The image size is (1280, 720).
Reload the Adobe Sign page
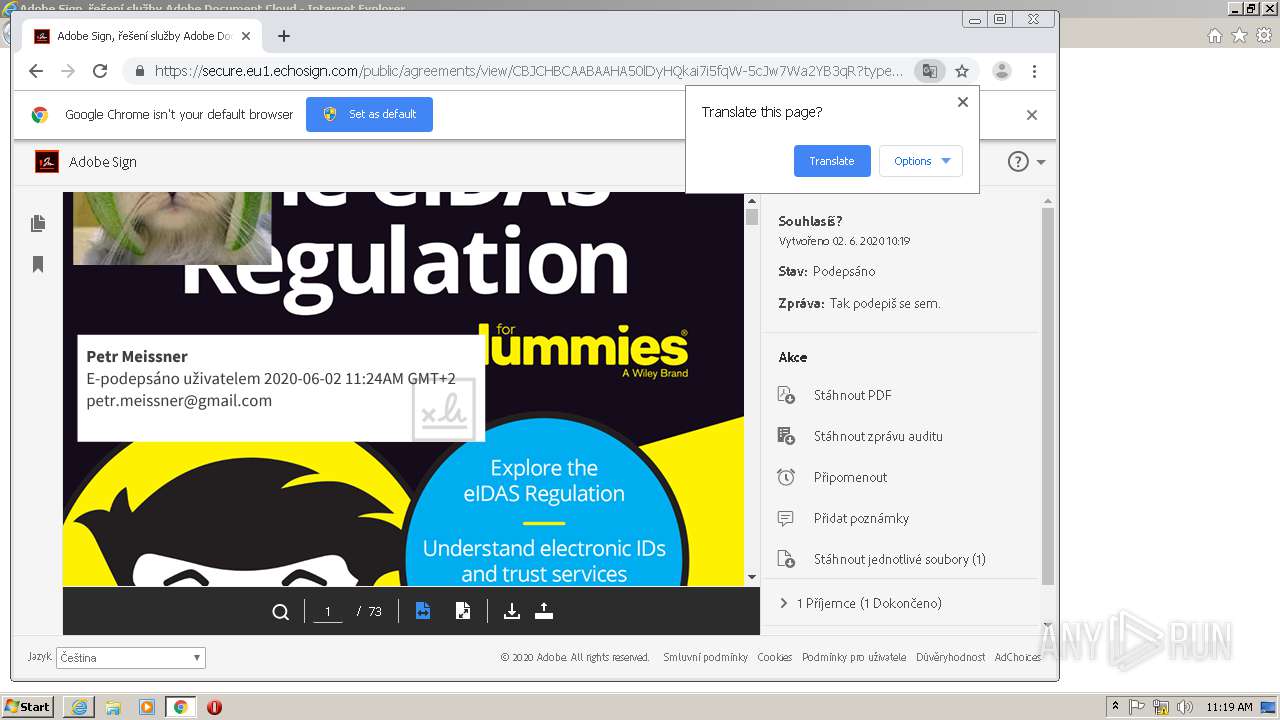[100, 71]
